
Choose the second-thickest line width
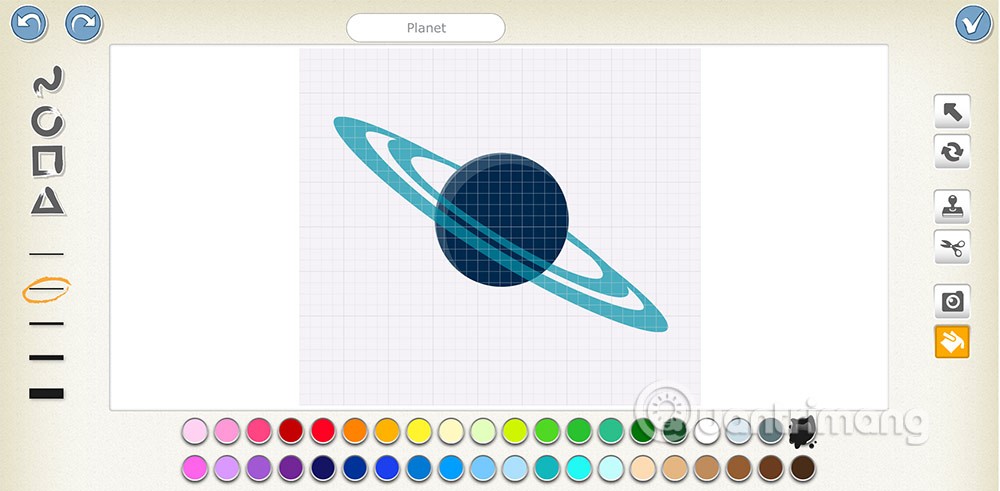point(47,357)
